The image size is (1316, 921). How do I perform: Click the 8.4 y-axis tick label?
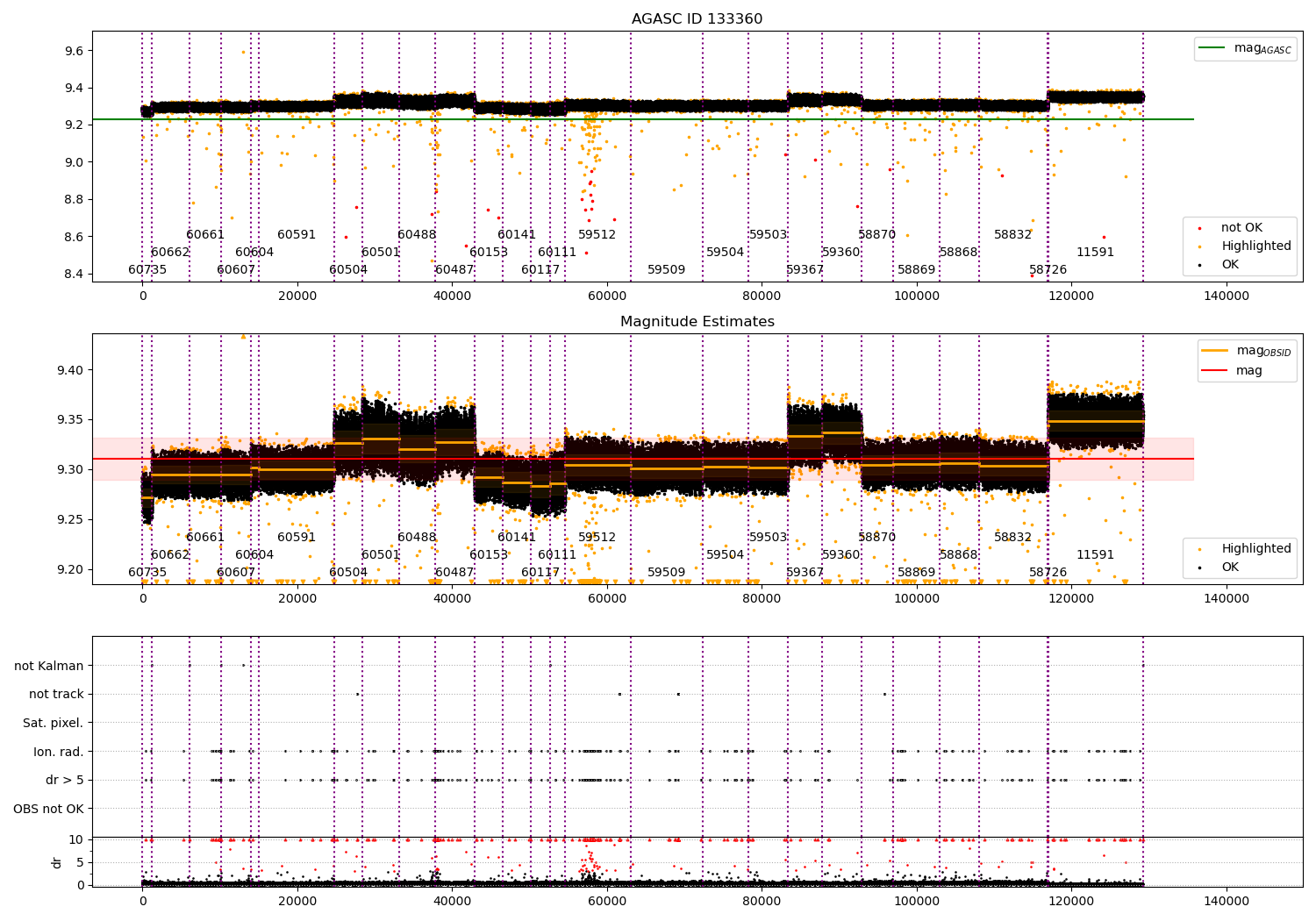[74, 274]
